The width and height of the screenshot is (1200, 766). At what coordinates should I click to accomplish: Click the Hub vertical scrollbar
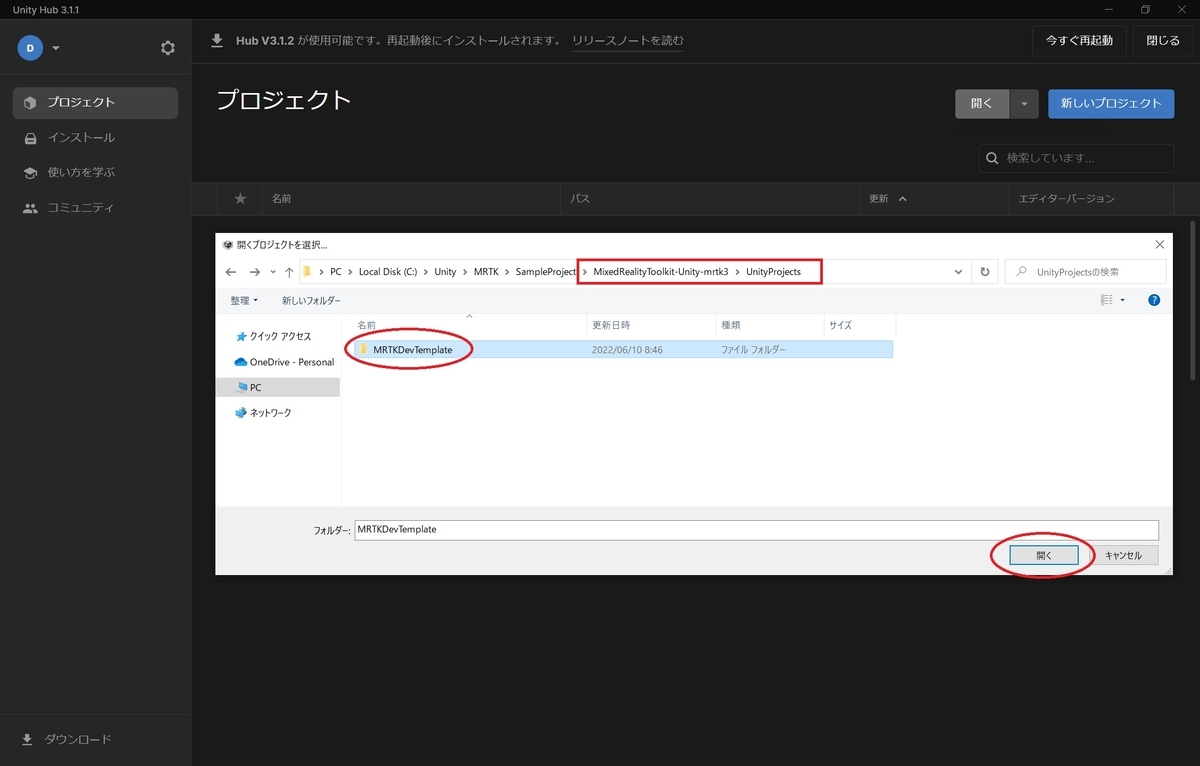(1195, 300)
